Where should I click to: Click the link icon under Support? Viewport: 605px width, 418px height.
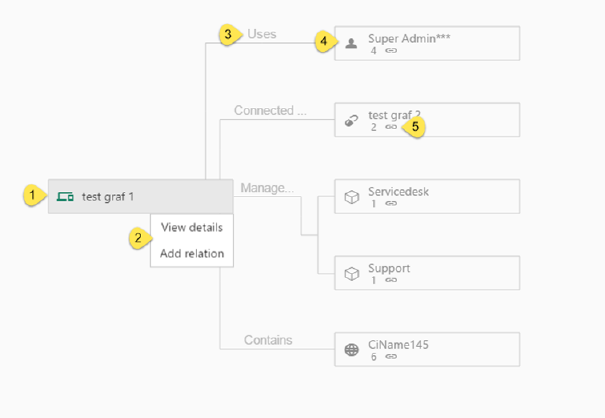(390, 280)
